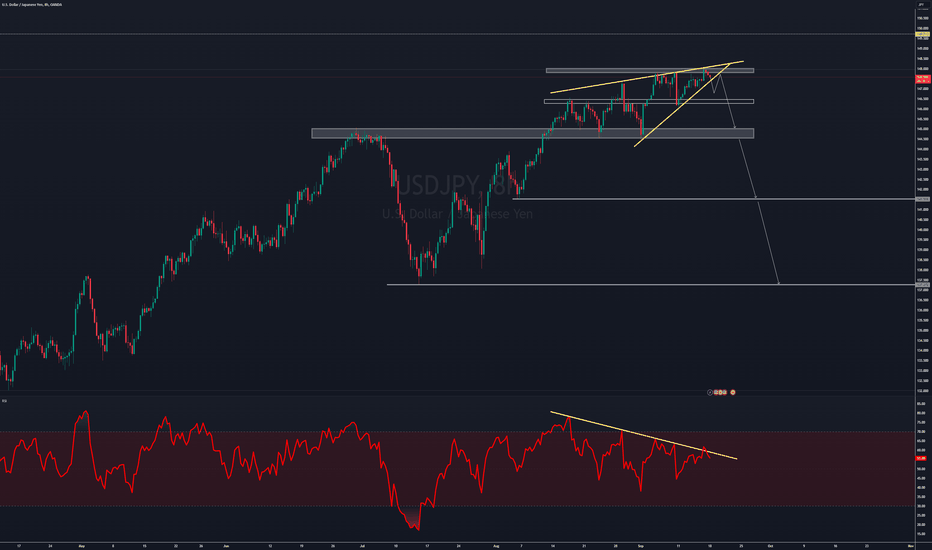Click the red RSI value label on indicator axis
Image resolution: width=932 pixels, height=550 pixels.
[x=921, y=458]
